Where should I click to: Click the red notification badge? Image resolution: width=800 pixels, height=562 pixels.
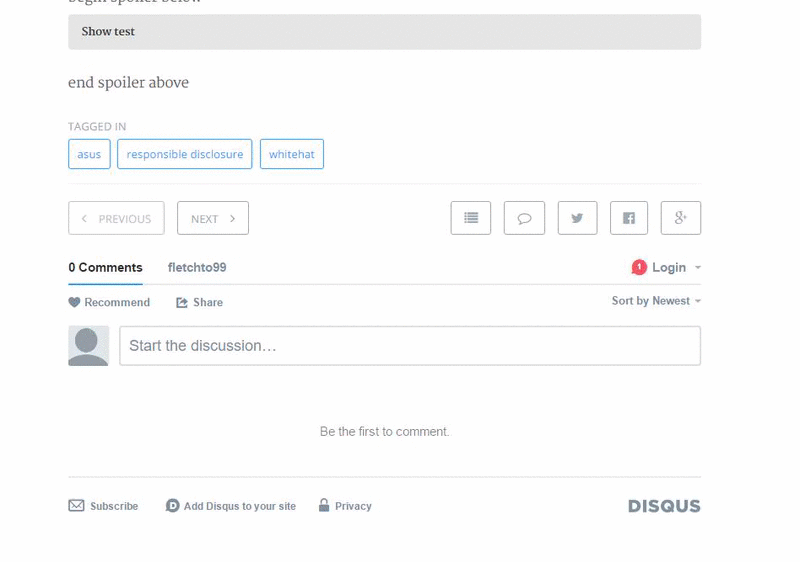coord(639,267)
